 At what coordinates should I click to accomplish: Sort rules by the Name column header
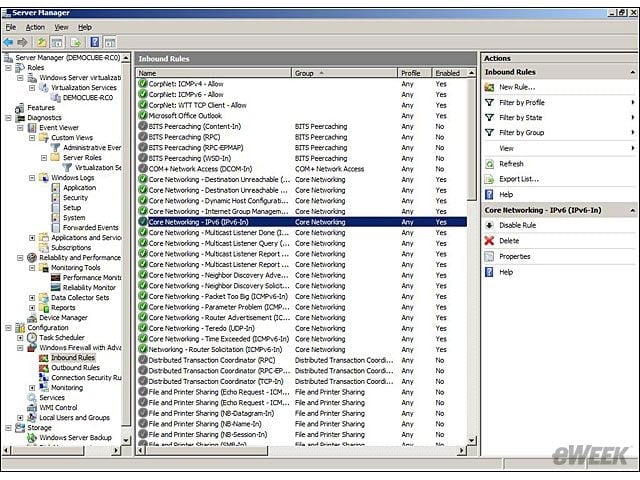[x=214, y=73]
